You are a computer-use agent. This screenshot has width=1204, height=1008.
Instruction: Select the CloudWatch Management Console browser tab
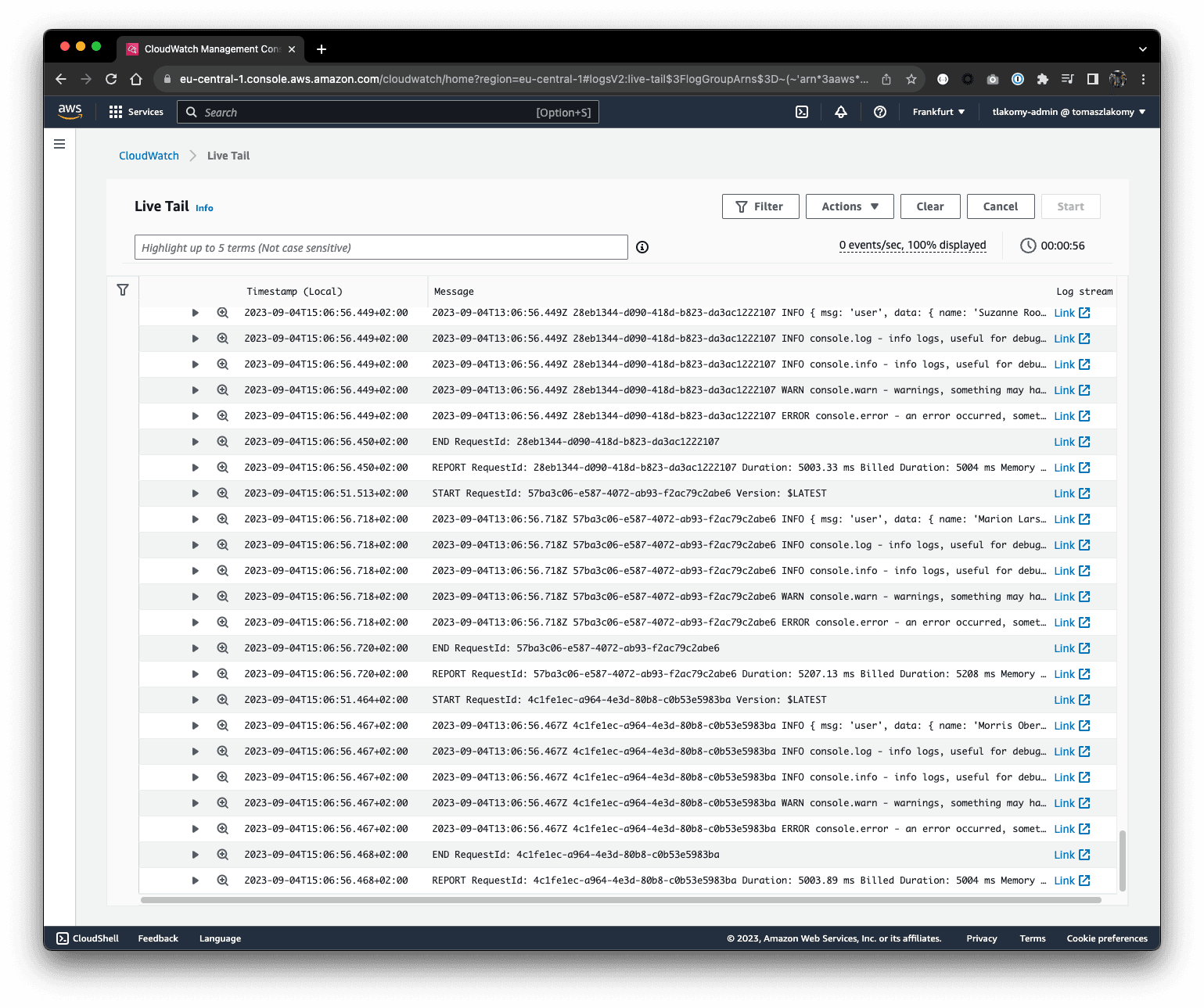(211, 49)
